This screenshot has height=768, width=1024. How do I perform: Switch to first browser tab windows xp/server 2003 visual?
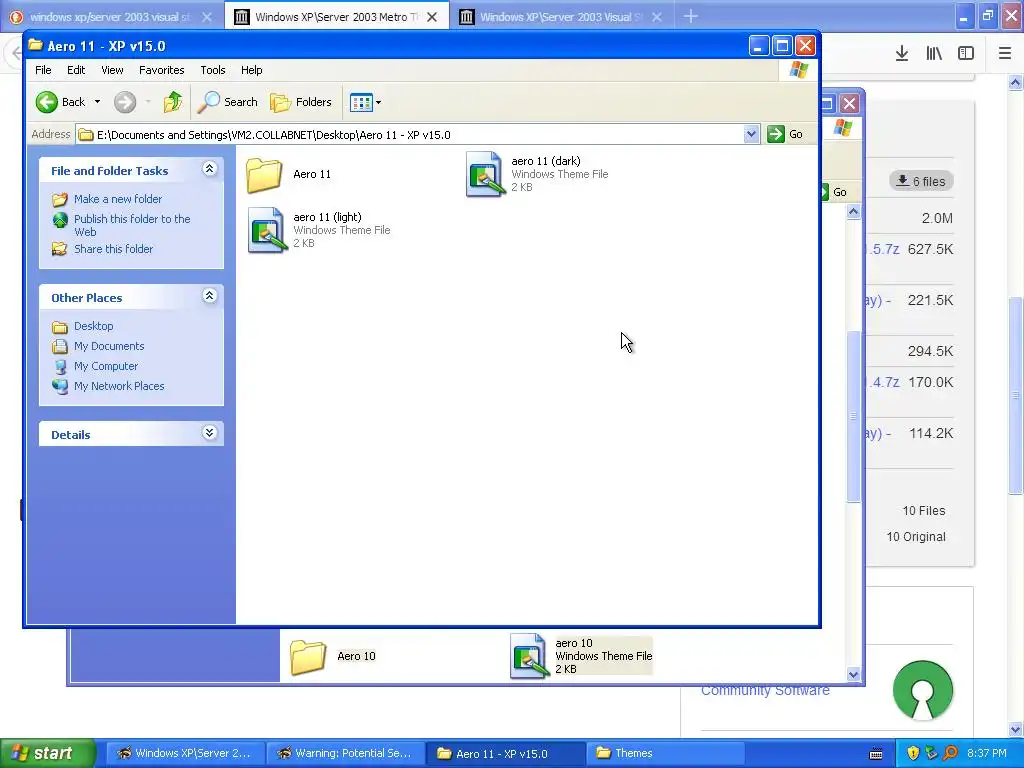click(110, 17)
